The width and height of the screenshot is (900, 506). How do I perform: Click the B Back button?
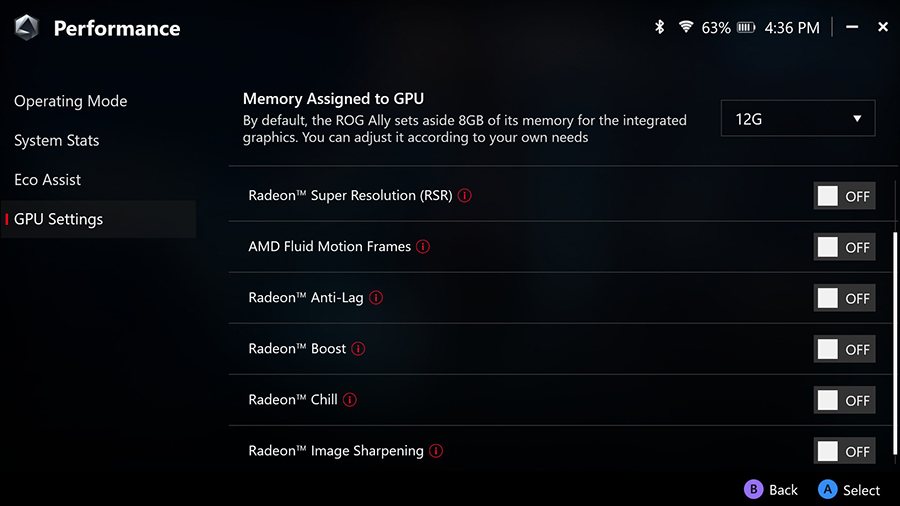pyautogui.click(x=771, y=490)
